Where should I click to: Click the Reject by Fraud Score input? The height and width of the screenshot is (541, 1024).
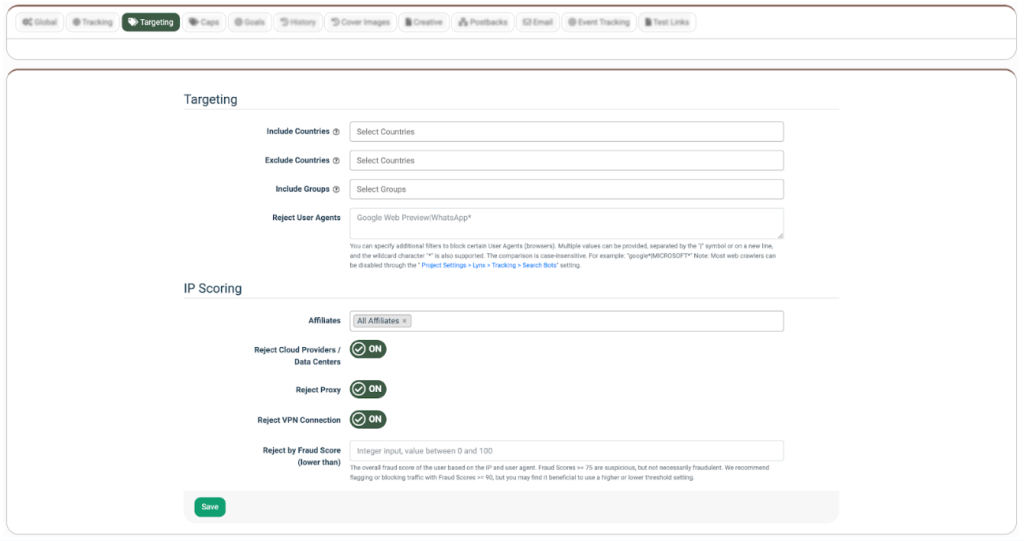pyautogui.click(x=566, y=451)
